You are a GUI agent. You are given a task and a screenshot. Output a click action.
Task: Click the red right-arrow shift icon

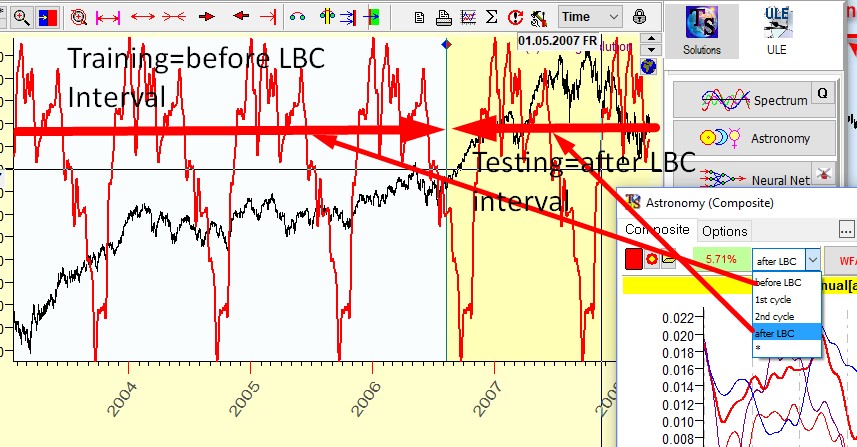(x=207, y=16)
